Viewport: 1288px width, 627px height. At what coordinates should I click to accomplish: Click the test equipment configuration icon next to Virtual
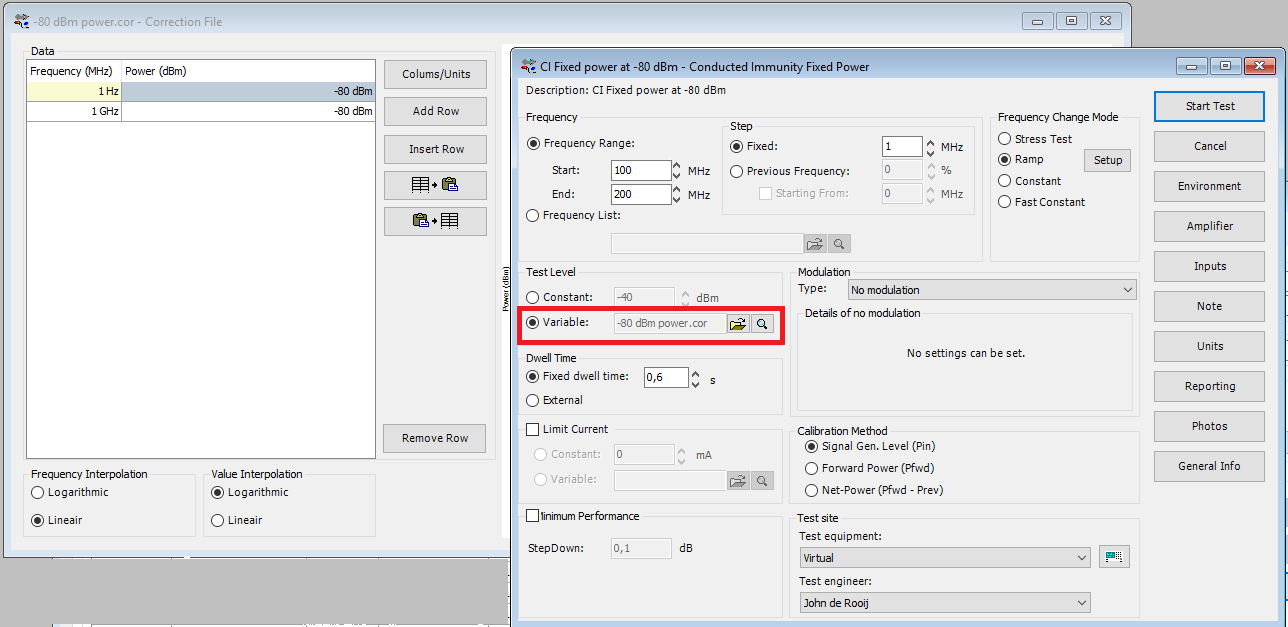(1114, 557)
